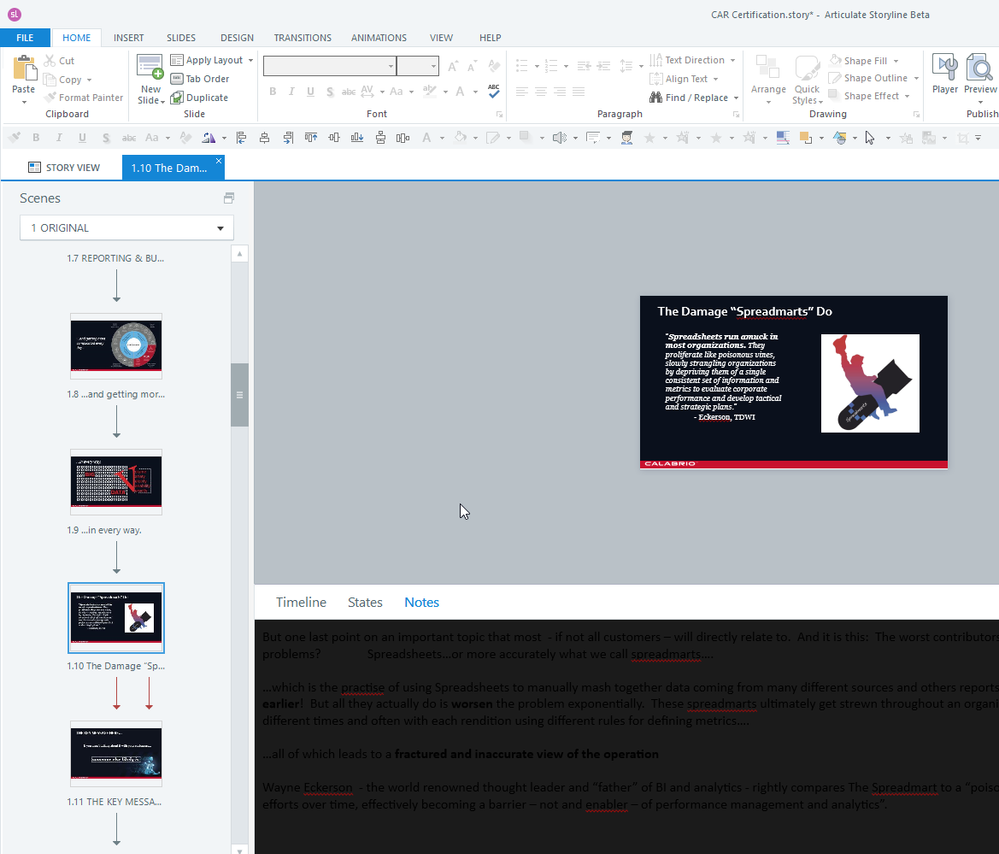
Task: Switch to the INSERT ribbon tab
Action: (128, 38)
